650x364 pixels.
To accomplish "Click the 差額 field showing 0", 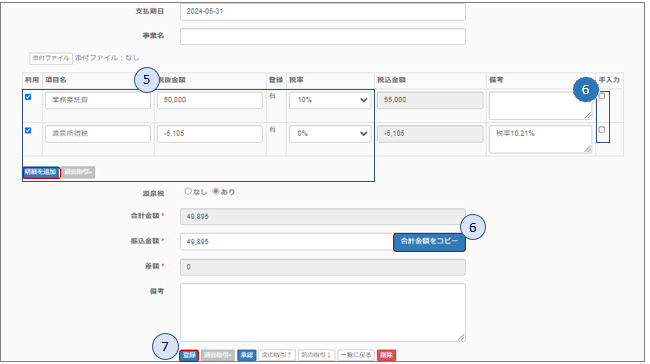I will pos(323,267).
